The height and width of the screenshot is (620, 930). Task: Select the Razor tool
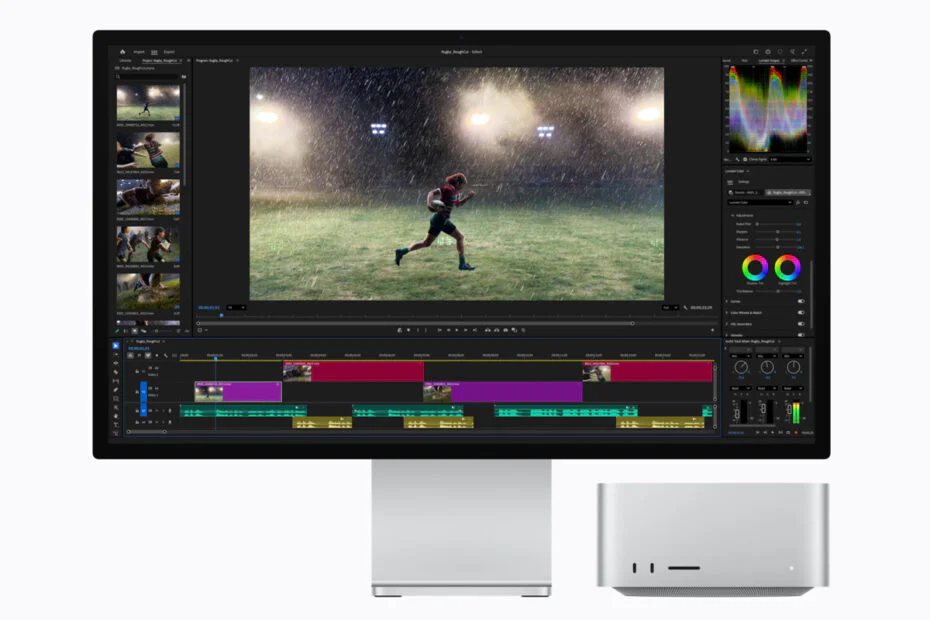[116, 372]
